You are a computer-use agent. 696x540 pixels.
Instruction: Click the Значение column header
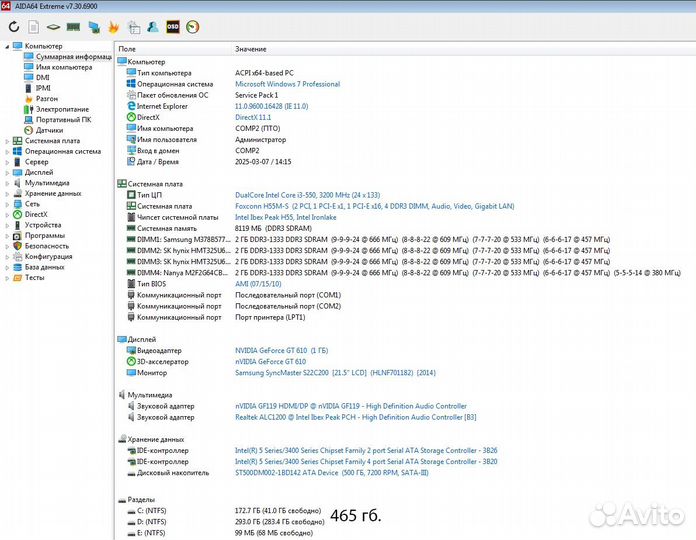251,49
